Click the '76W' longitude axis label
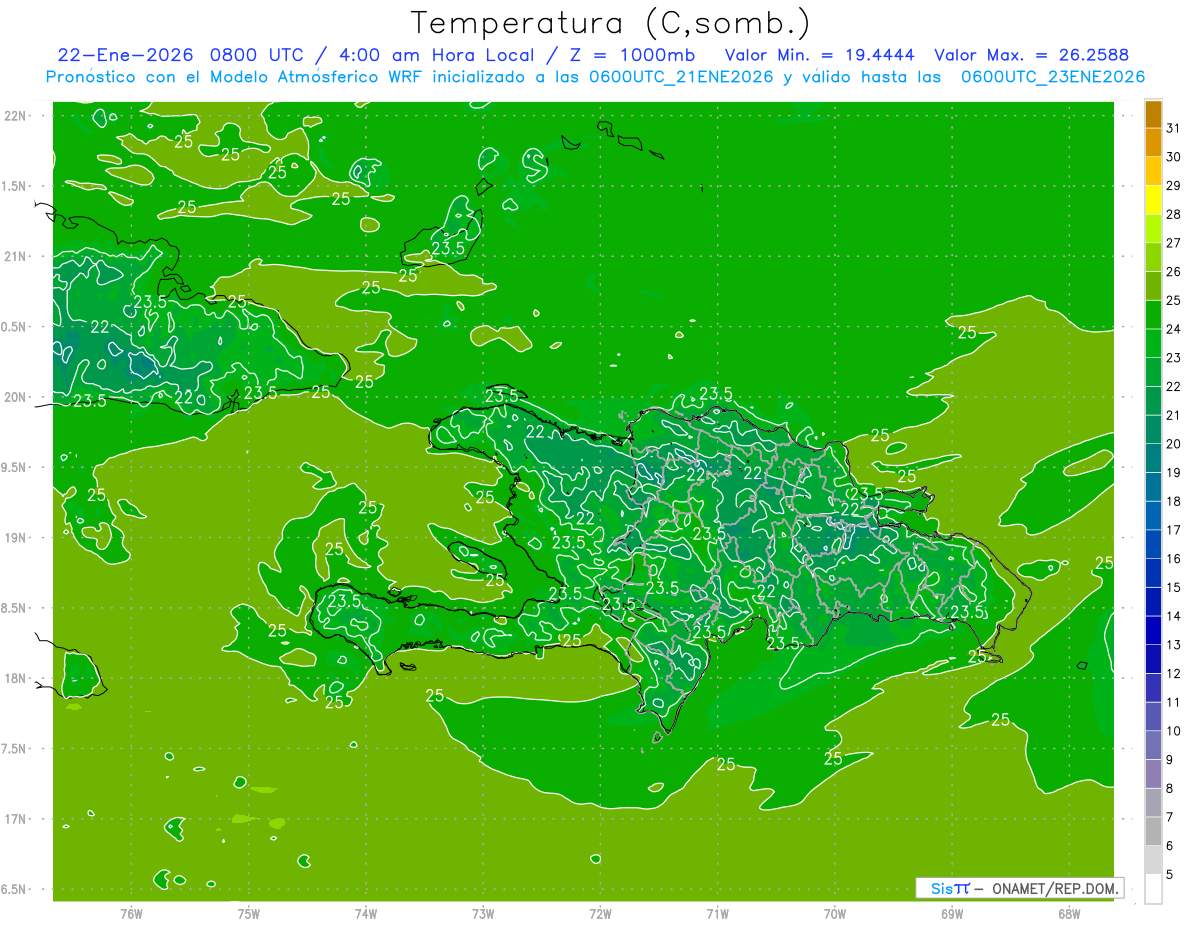 click(x=131, y=915)
